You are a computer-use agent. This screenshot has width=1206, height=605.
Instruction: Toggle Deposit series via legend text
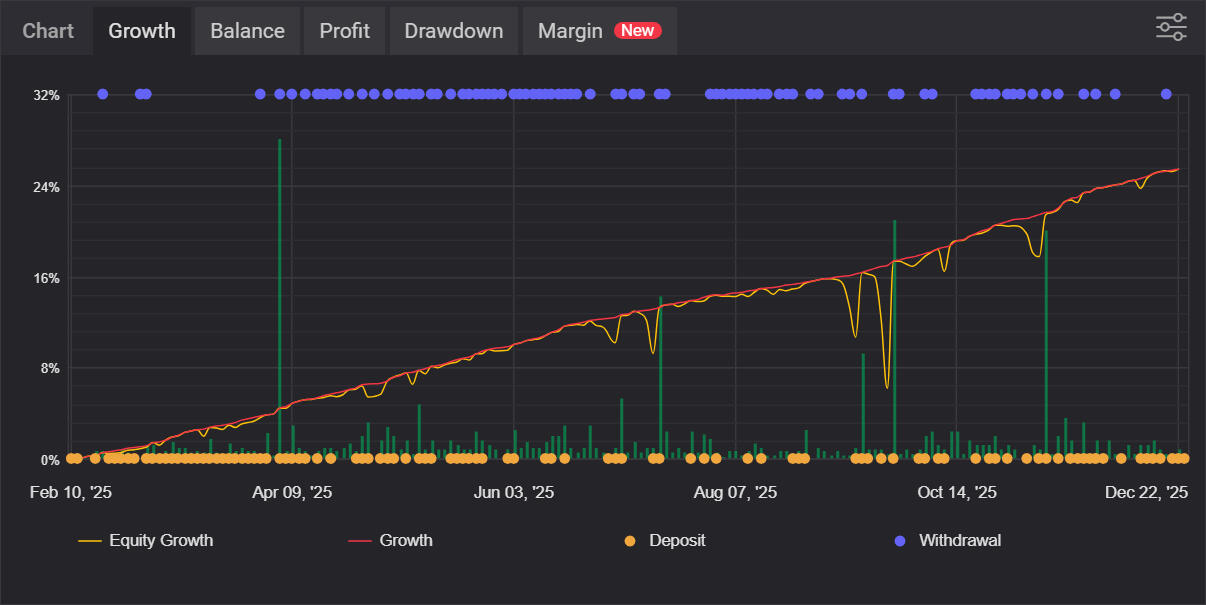point(677,541)
